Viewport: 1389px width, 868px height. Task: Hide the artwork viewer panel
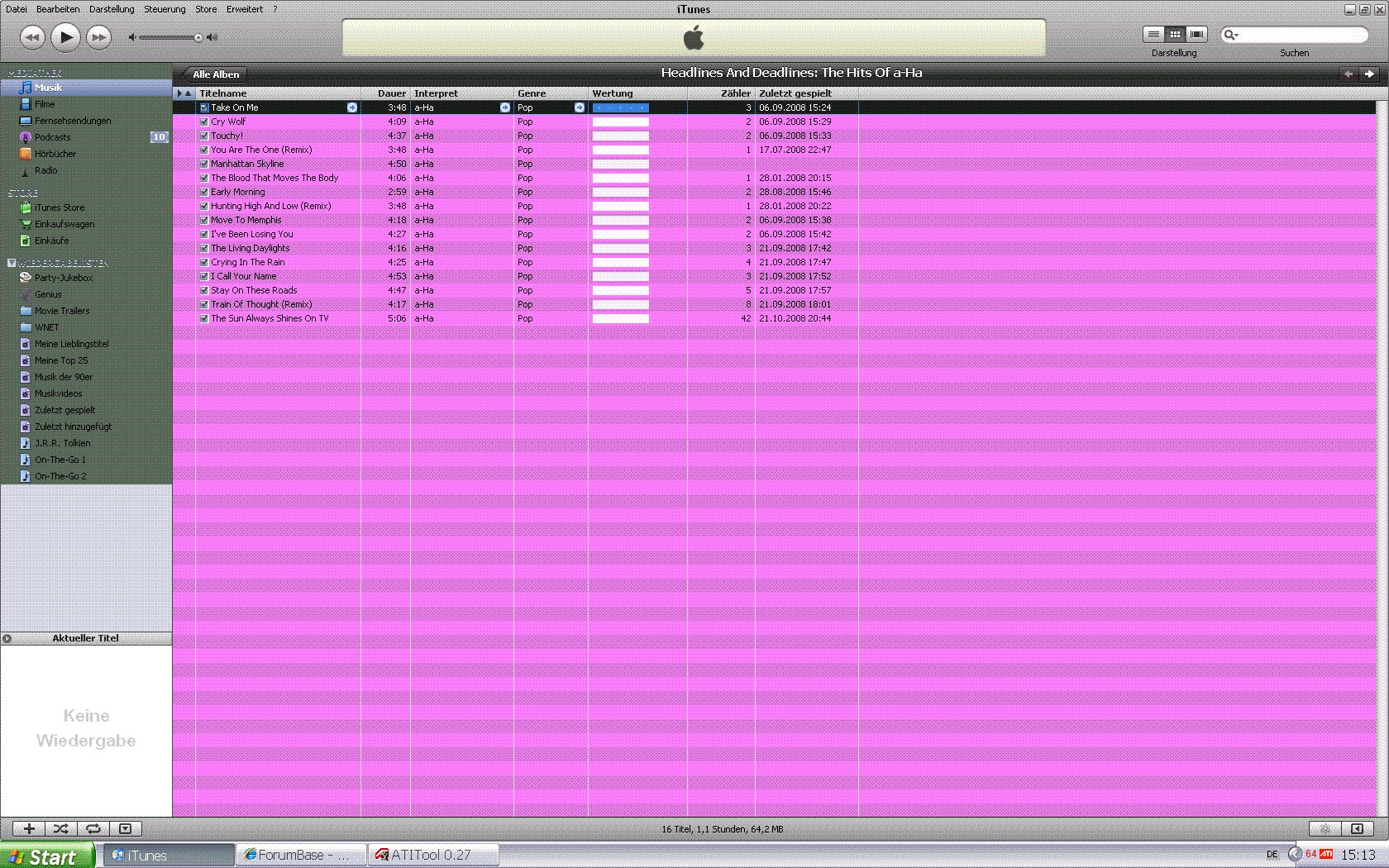coord(125,828)
